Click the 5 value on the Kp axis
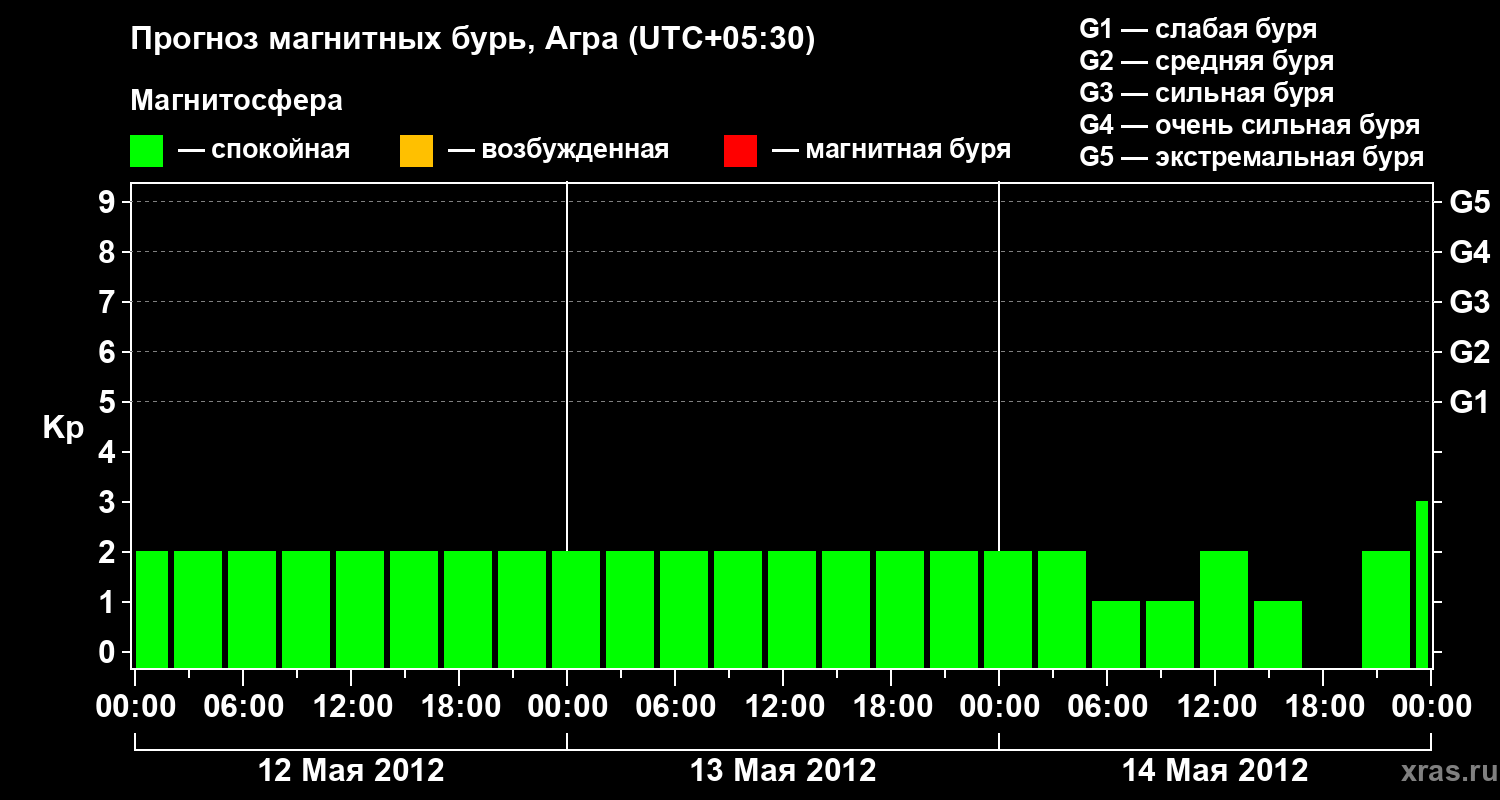The height and width of the screenshot is (800, 1500). [x=109, y=402]
